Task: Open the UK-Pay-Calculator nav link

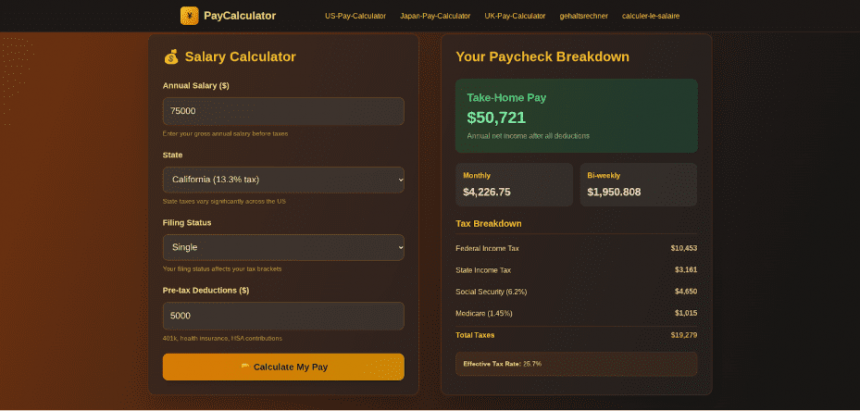Action: coord(515,16)
